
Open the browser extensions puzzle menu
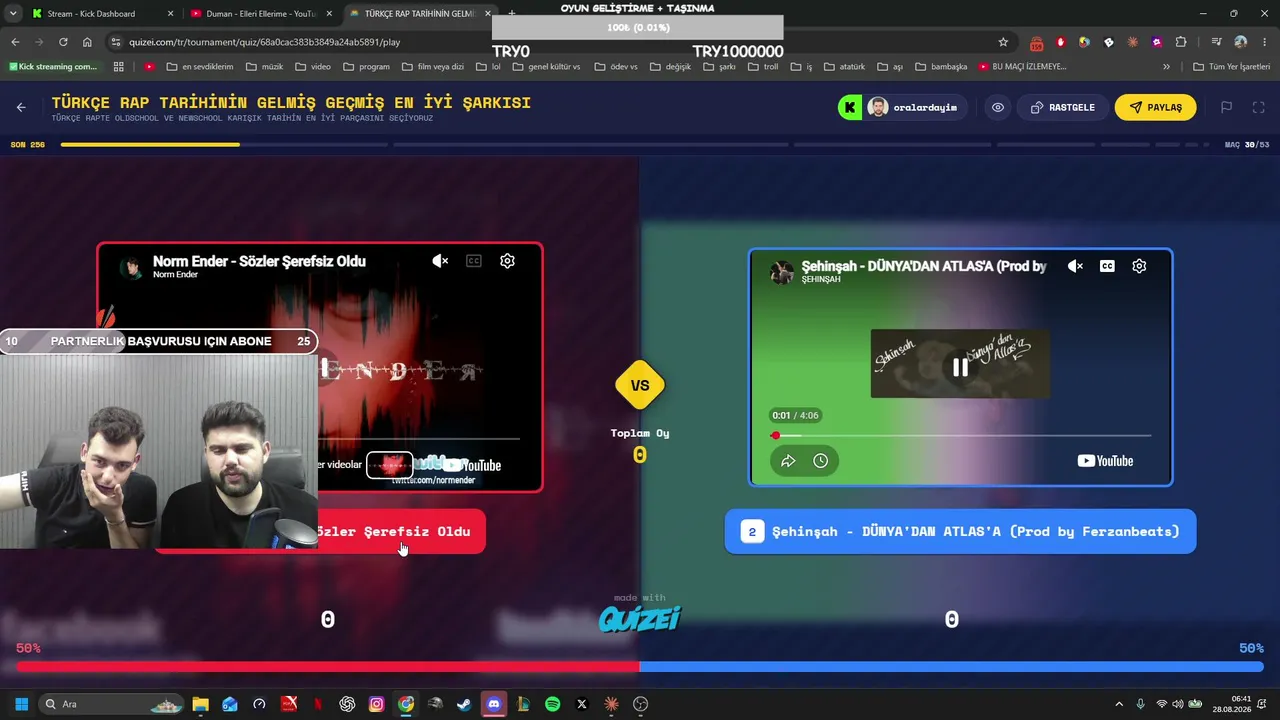coord(1181,42)
